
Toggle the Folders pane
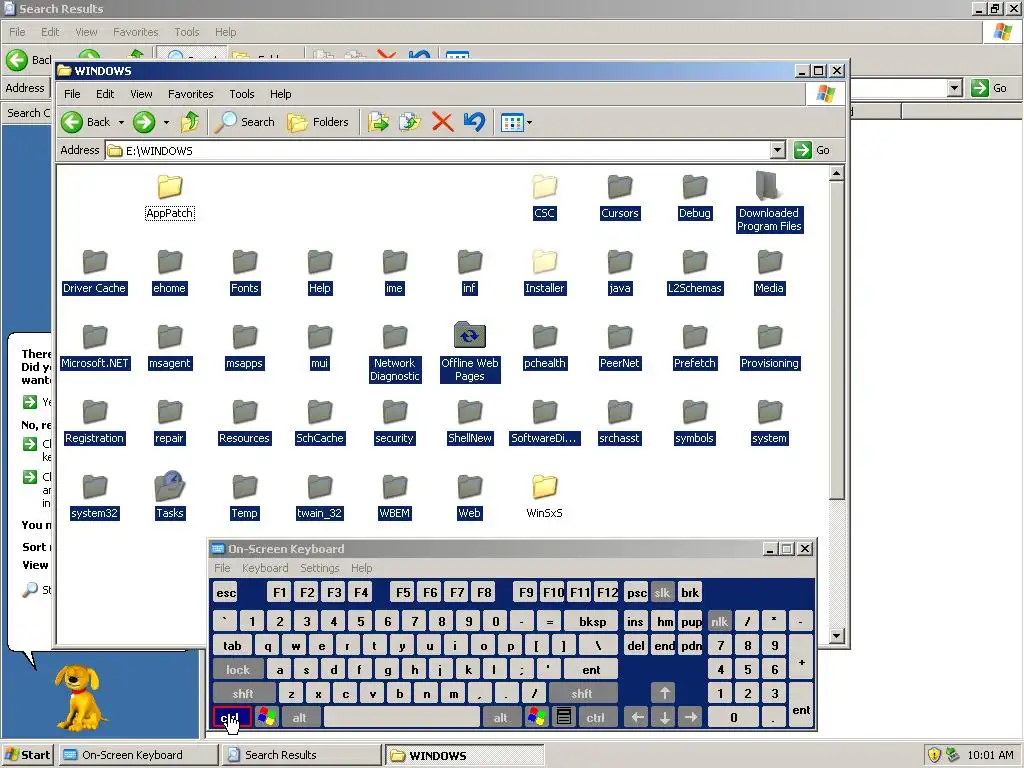tap(318, 122)
